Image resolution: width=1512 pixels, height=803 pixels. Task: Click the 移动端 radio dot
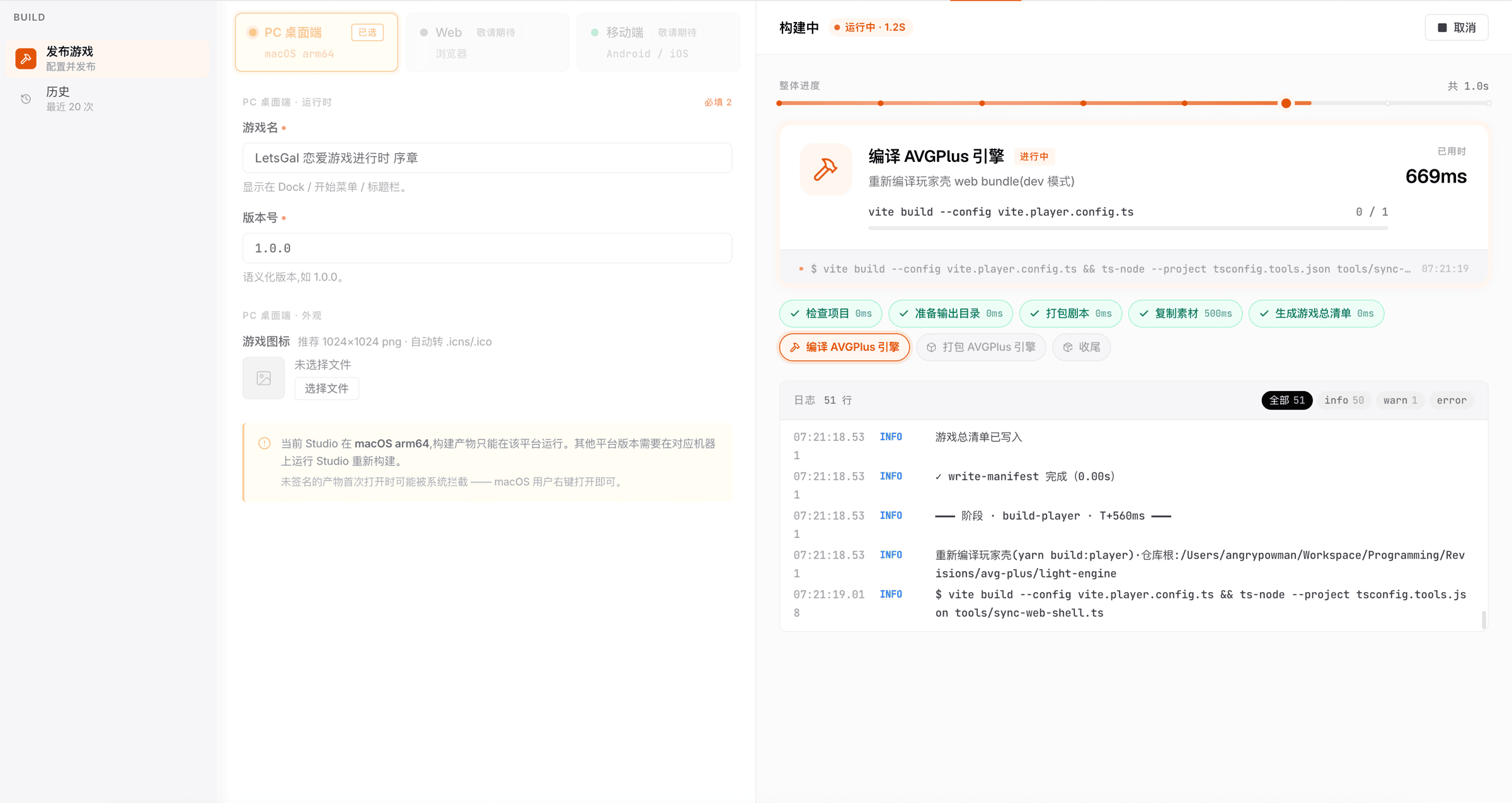point(595,32)
